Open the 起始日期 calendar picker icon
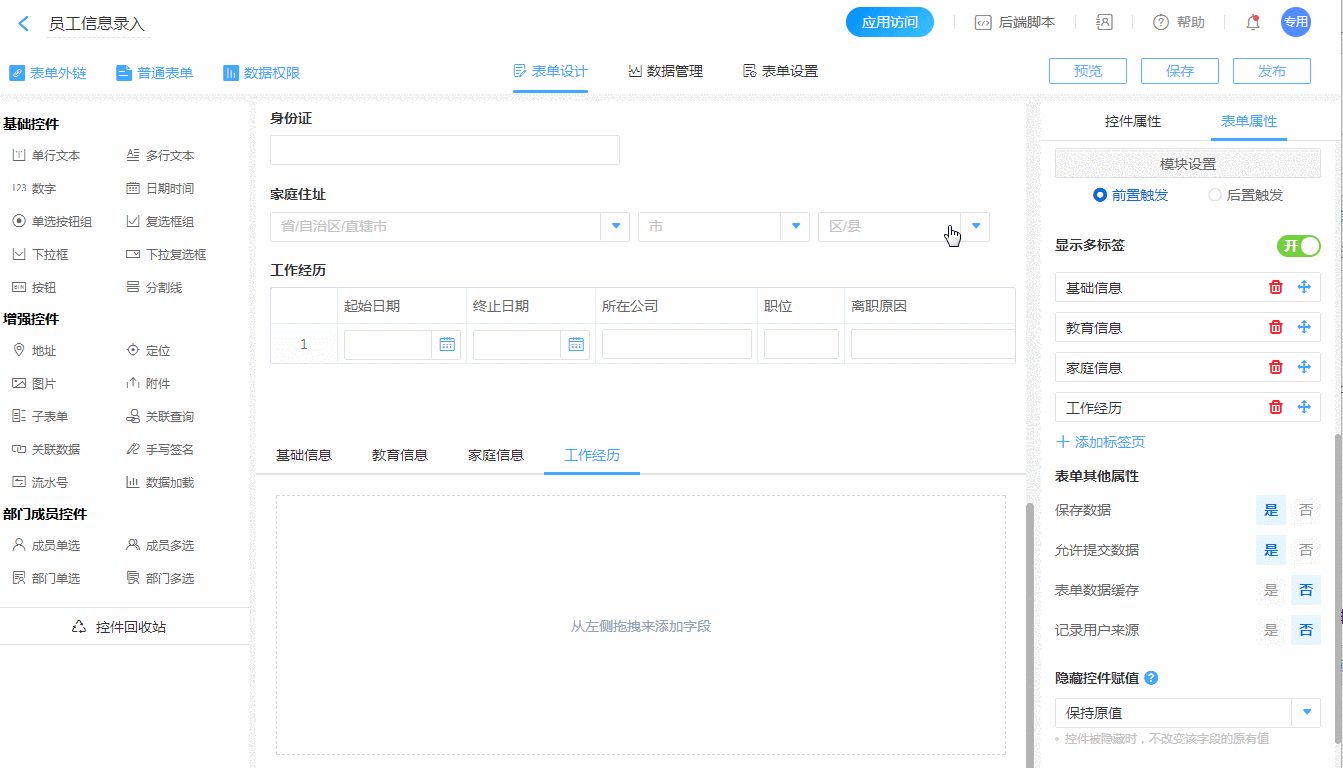This screenshot has width=1343, height=768. [447, 344]
